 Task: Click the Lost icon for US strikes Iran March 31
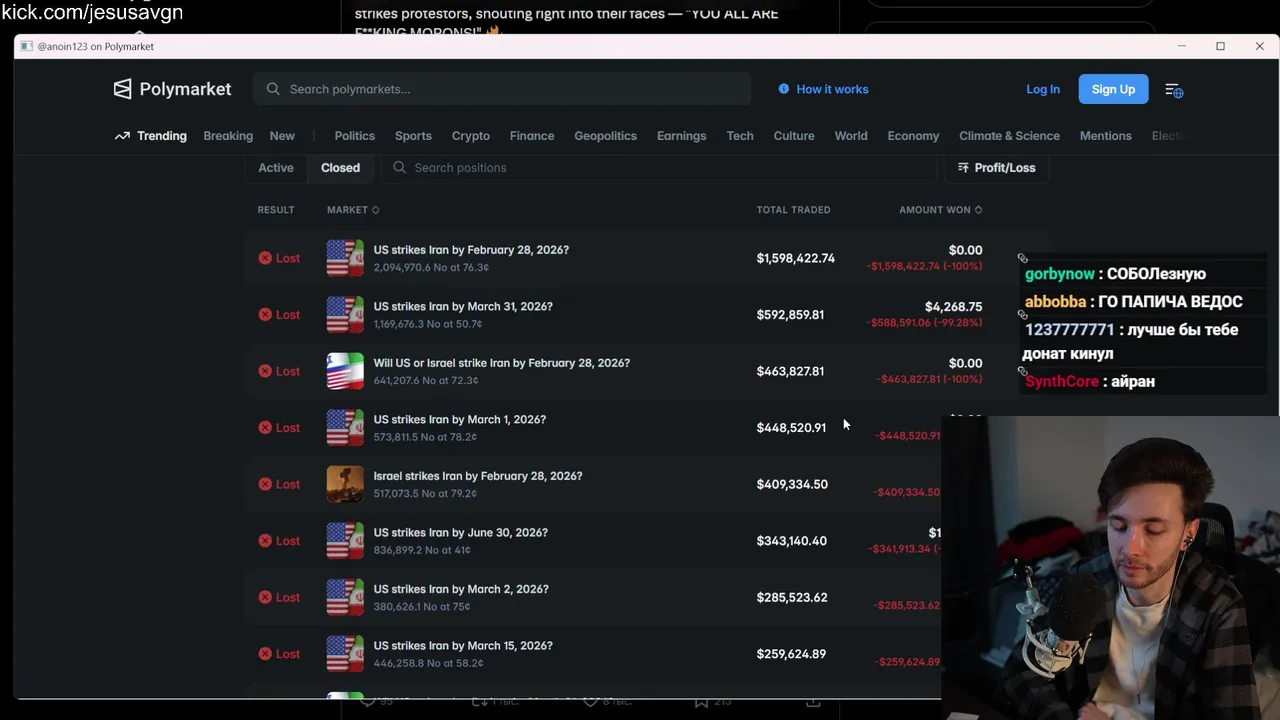click(x=265, y=314)
